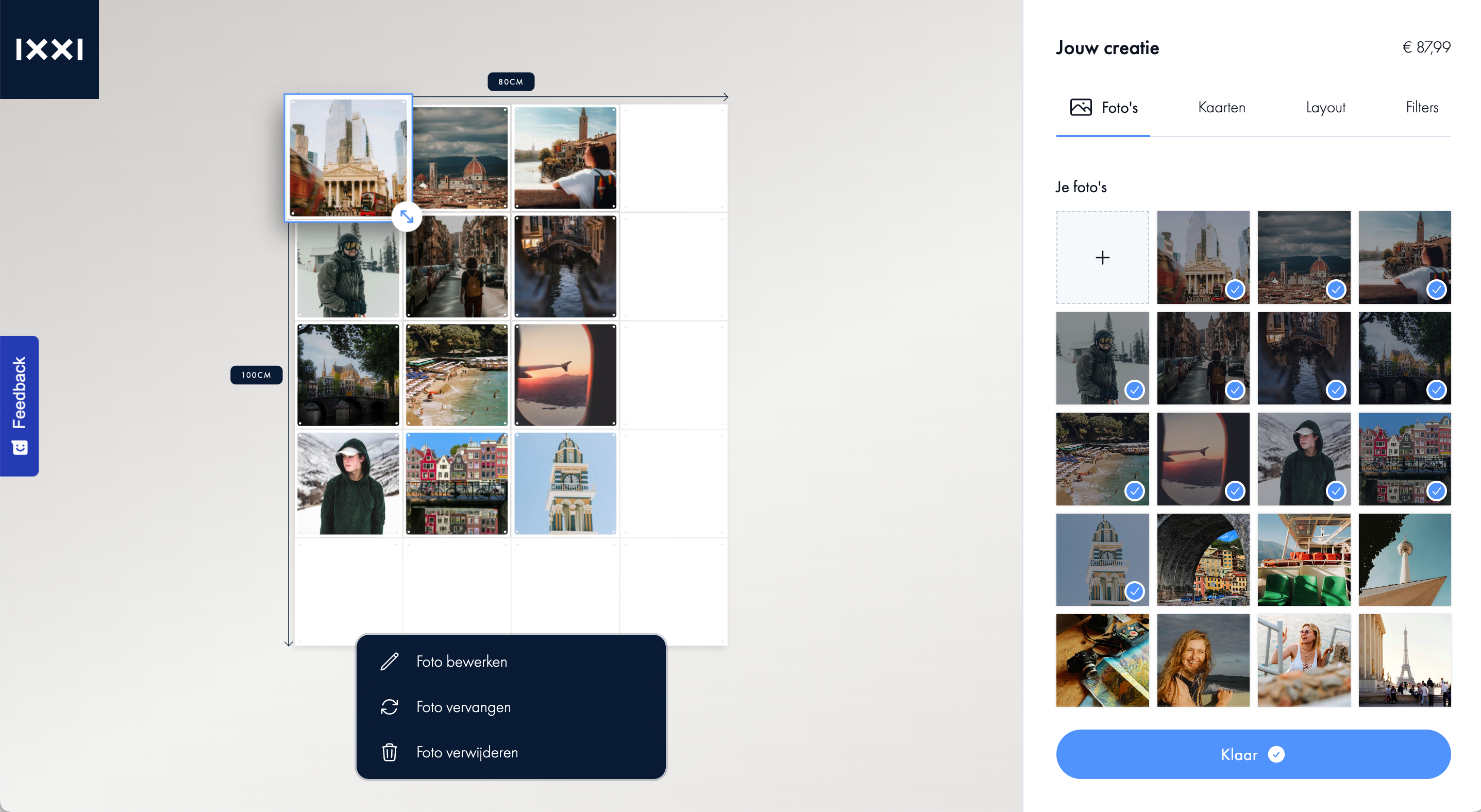Click the pencil icon for Foto bewerken

tap(389, 662)
